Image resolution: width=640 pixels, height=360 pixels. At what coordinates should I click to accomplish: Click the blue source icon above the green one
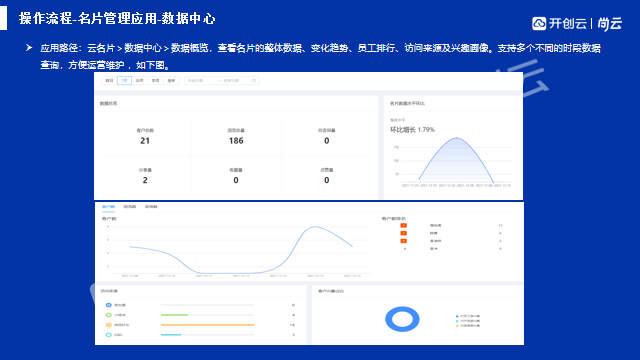(109, 305)
